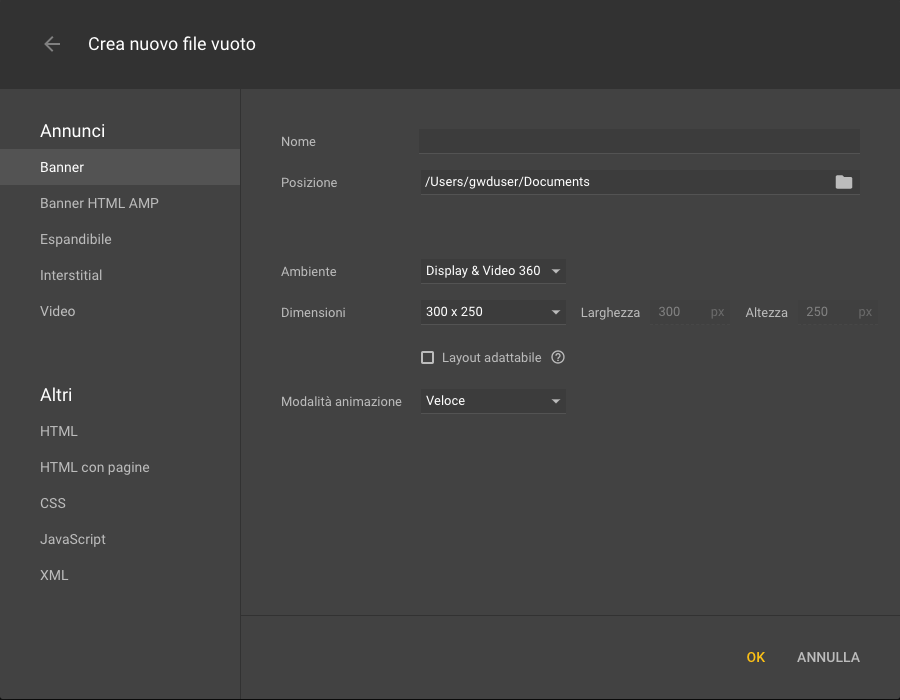900x700 pixels.
Task: Open the Modalità animazione dropdown
Action: pyautogui.click(x=493, y=401)
